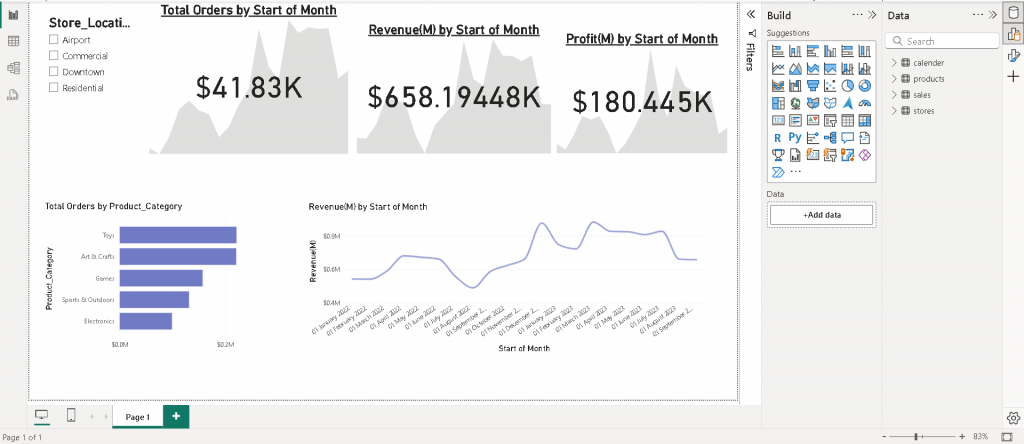Screen dimensions: 1024x444
Task: Click the +Add data button
Action: 821,215
